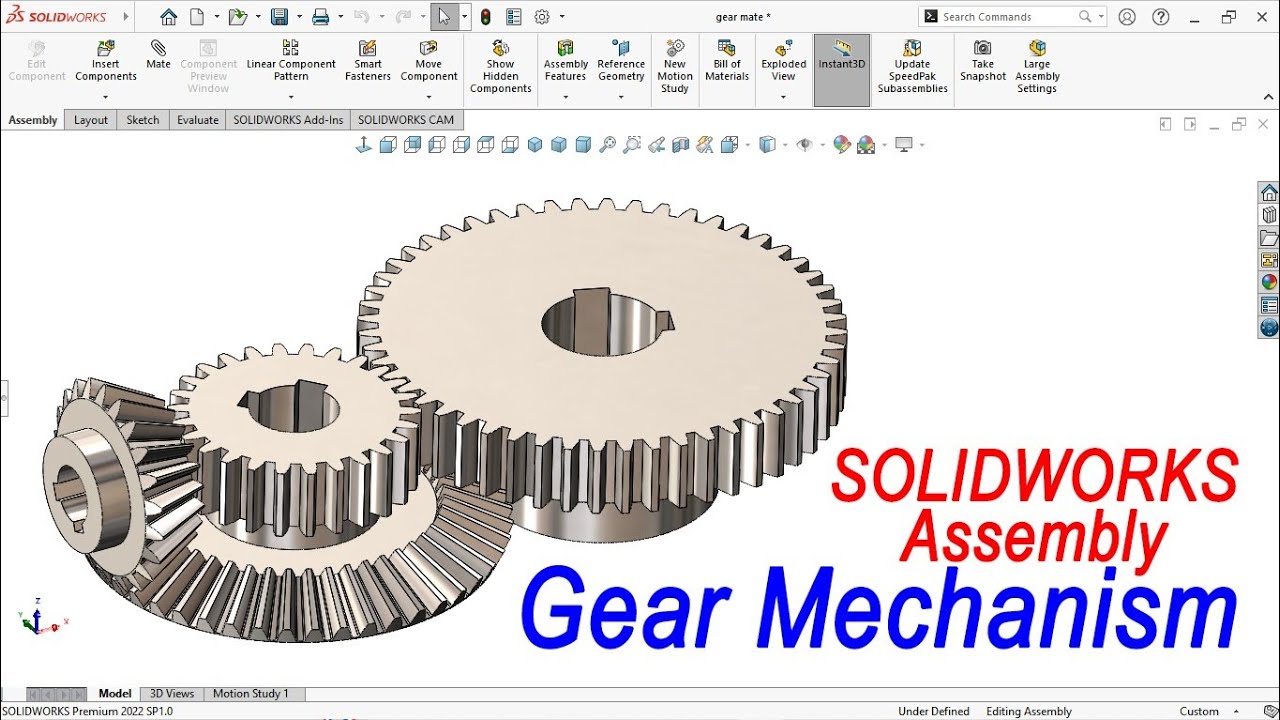Screen dimensions: 1280x720
Task: Expand Save dropdown arrow
Action: point(299,17)
